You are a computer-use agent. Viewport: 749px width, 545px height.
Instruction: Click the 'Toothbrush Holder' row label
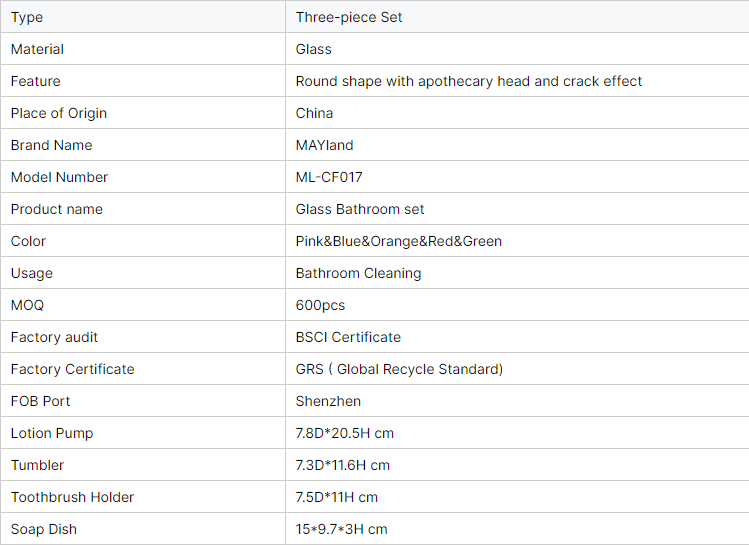(x=72, y=497)
